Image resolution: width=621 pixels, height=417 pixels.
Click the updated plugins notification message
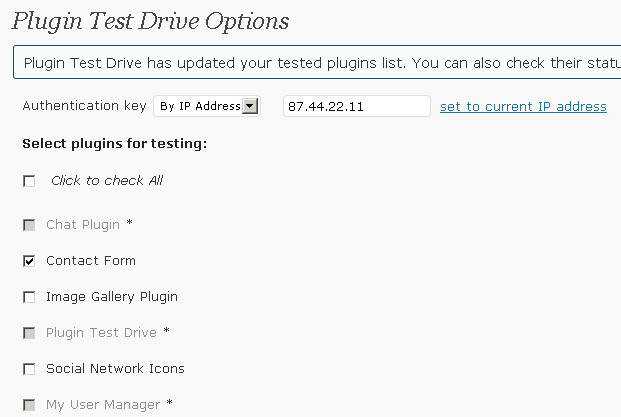point(317,62)
